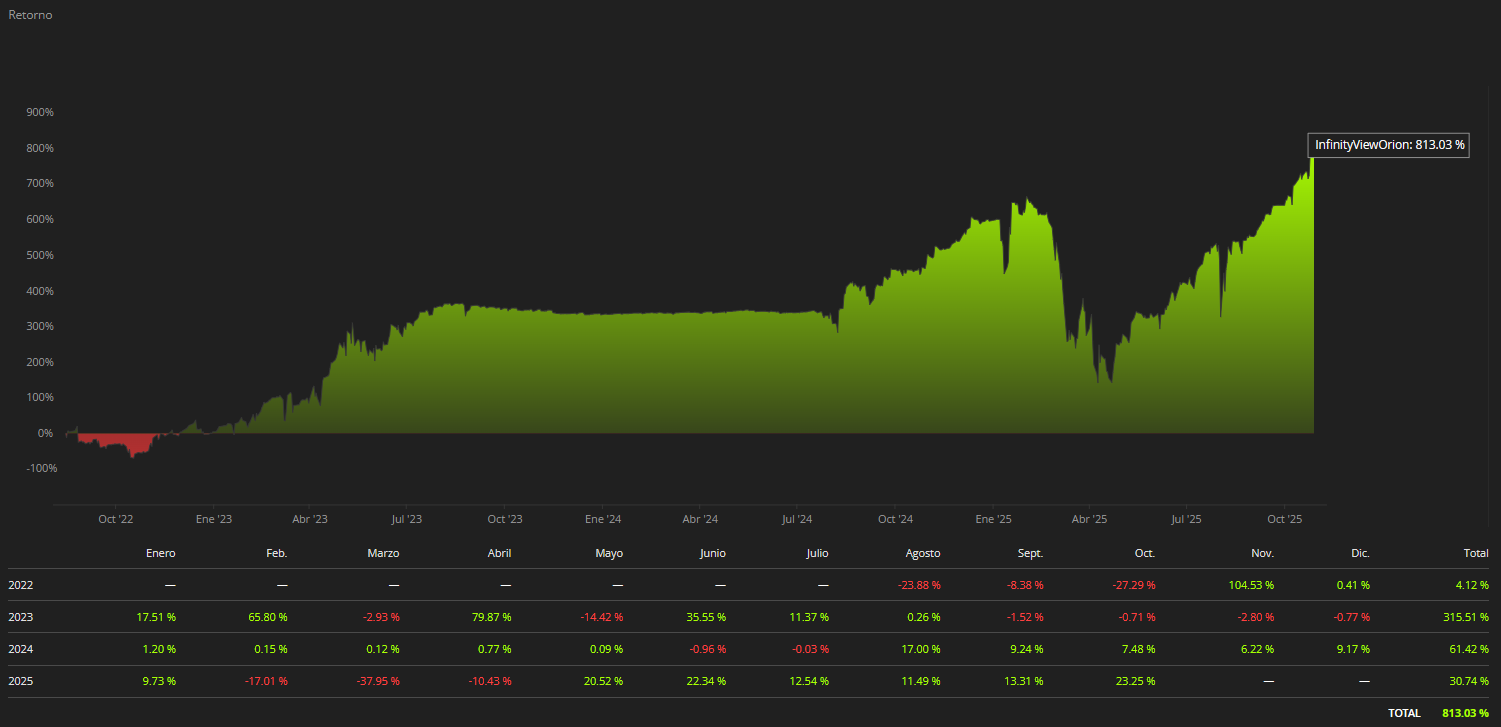
Task: Click the Jul '24 time axis label
Action: coord(796,519)
